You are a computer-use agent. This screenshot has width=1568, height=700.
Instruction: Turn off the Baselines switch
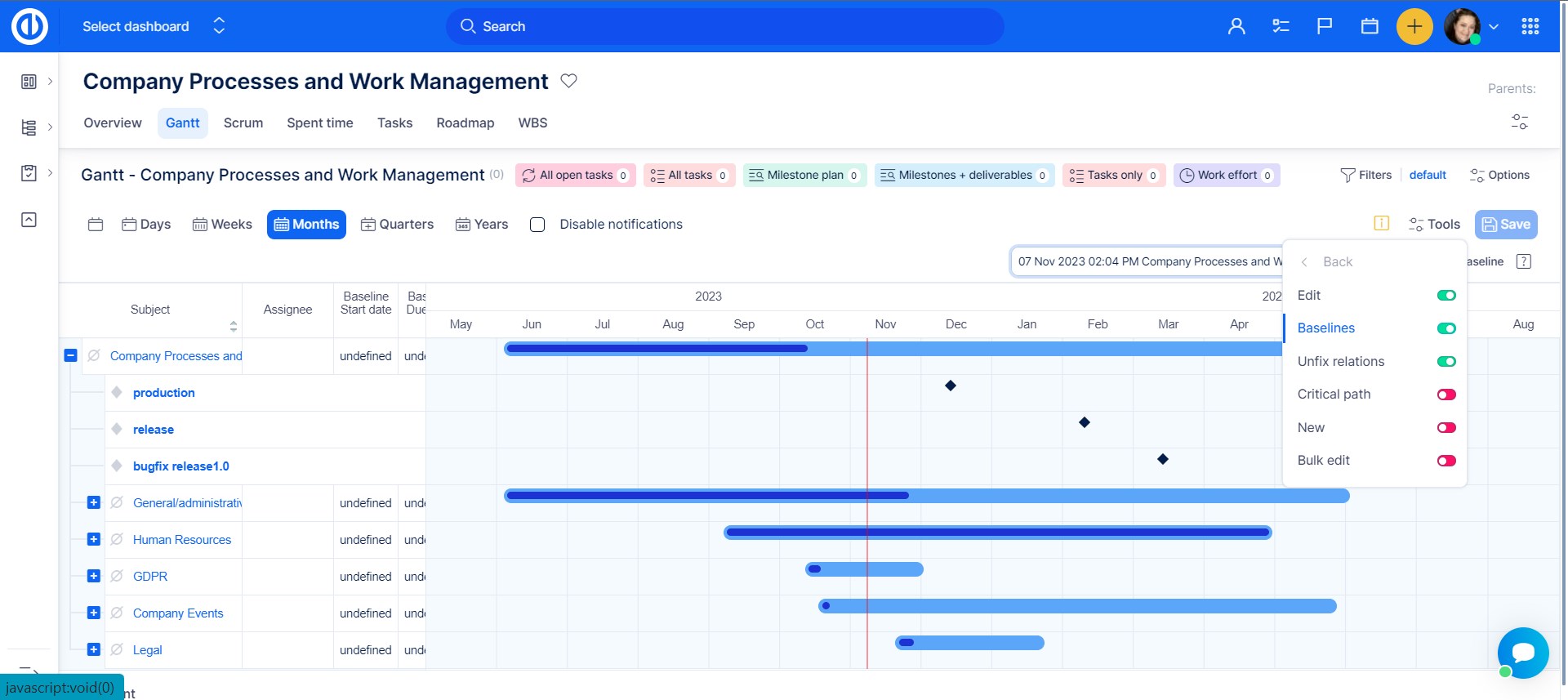(1445, 328)
